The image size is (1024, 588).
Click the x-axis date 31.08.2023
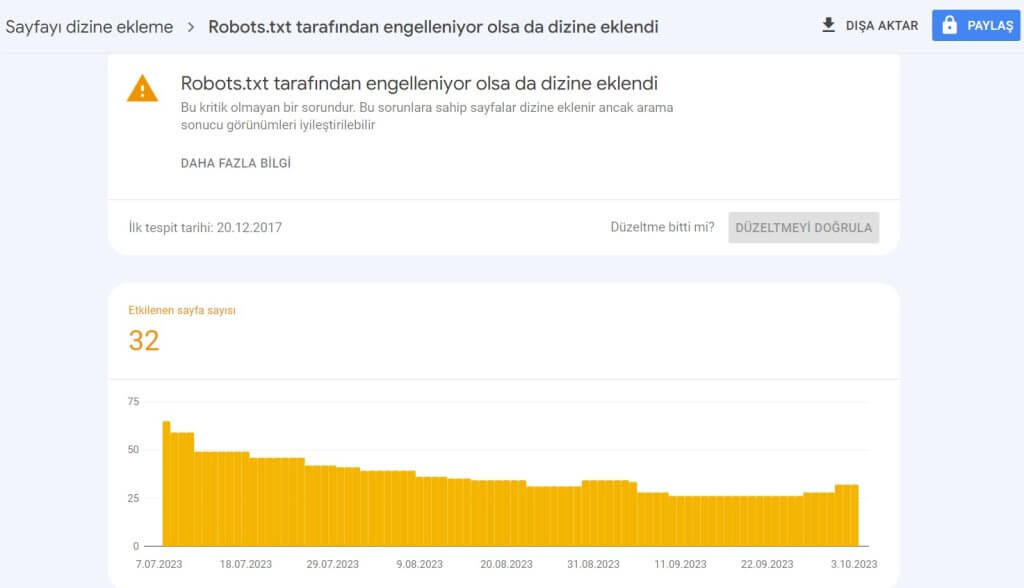[593, 564]
